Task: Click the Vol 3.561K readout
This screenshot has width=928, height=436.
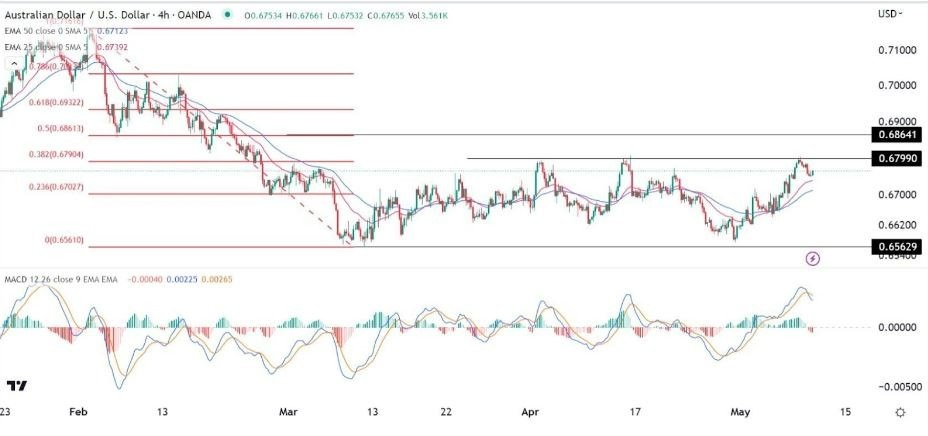Action: 428,16
